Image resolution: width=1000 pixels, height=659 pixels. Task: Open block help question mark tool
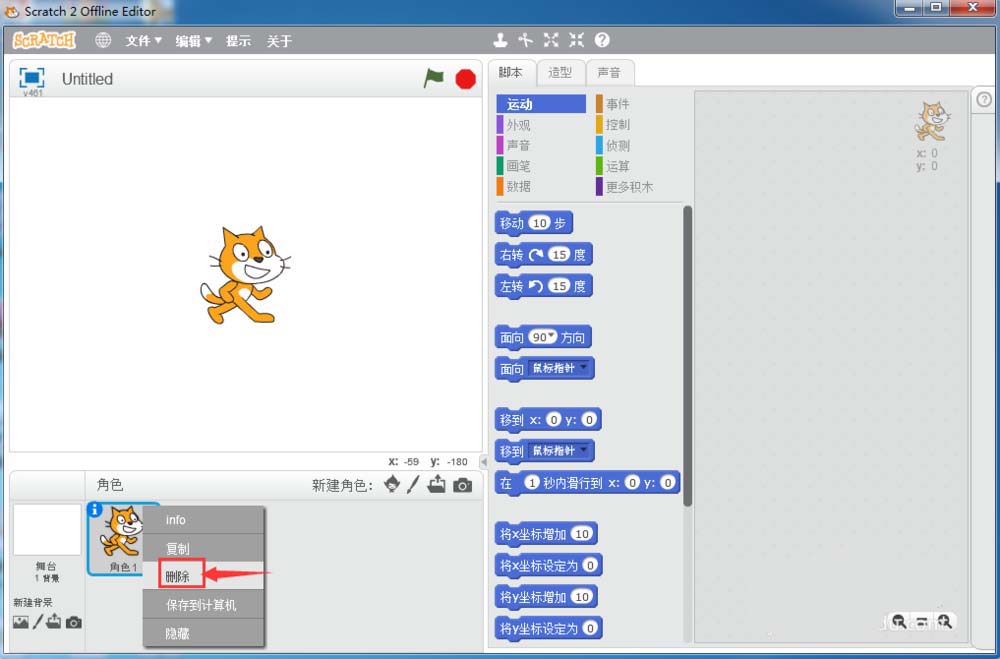click(602, 40)
